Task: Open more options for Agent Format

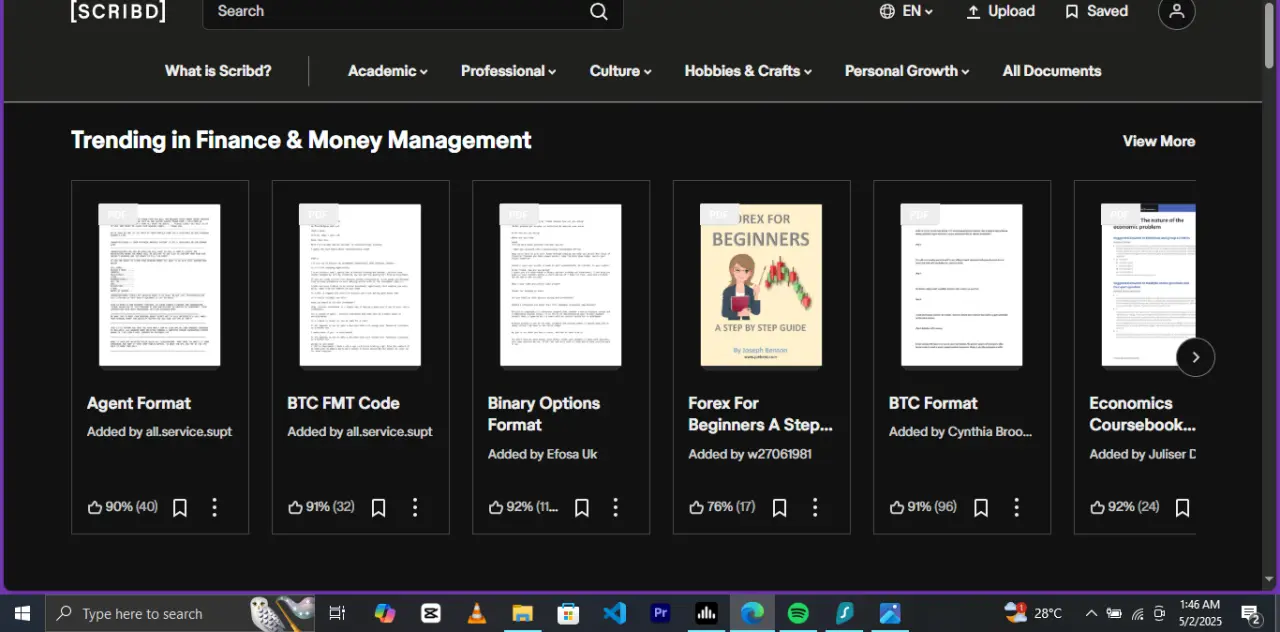Action: pyautogui.click(x=214, y=507)
